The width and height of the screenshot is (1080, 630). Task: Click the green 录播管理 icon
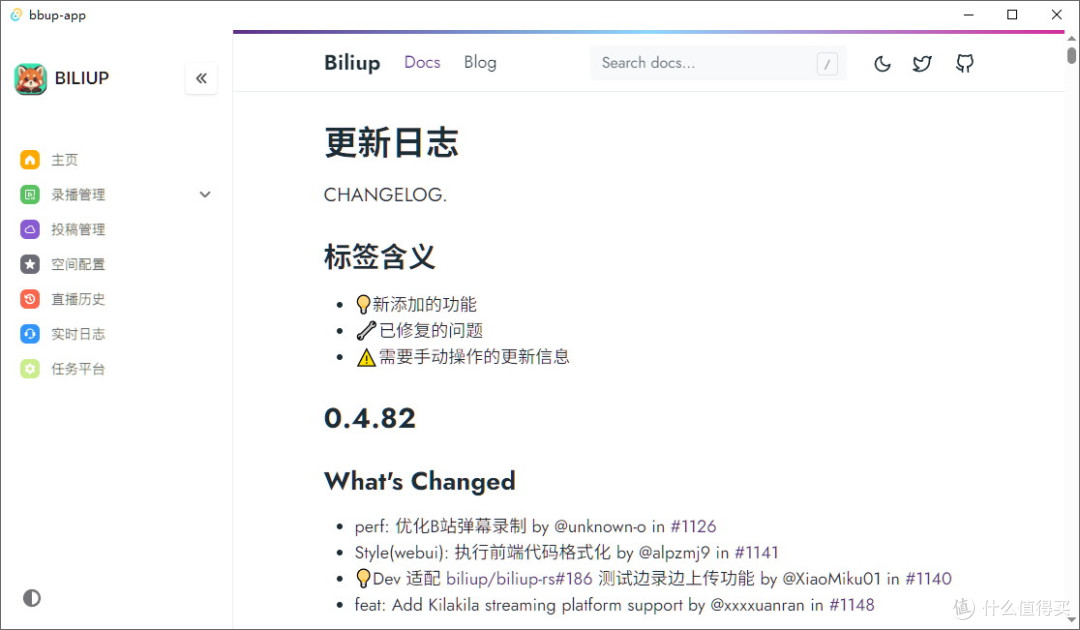coord(30,195)
